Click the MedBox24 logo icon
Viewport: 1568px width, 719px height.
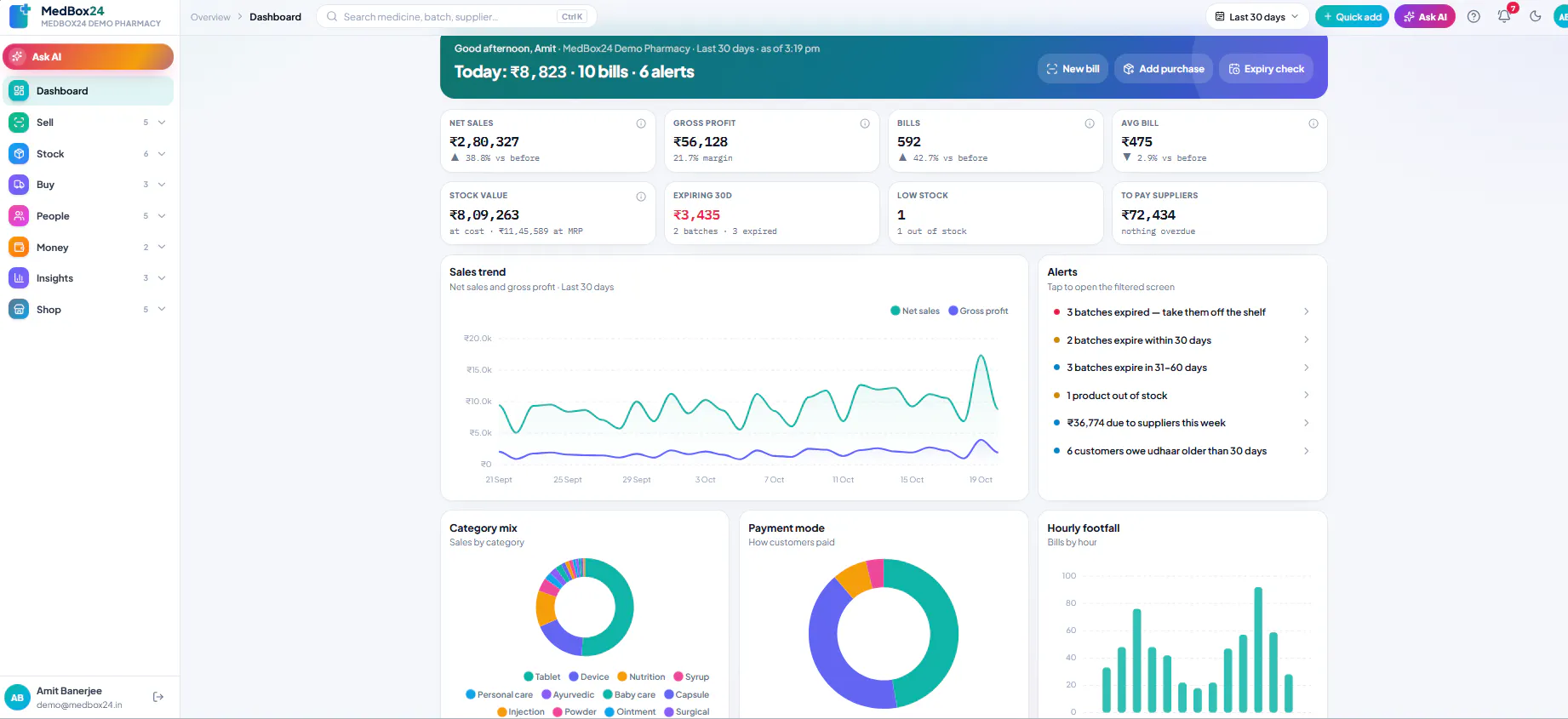[x=20, y=16]
